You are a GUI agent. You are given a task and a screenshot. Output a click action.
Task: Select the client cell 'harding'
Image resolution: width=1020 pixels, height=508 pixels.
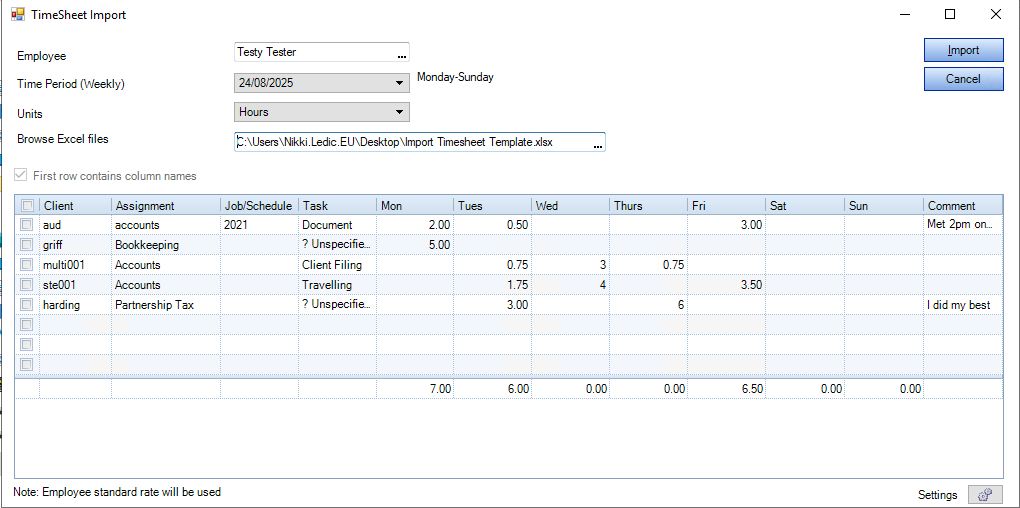[75, 304]
